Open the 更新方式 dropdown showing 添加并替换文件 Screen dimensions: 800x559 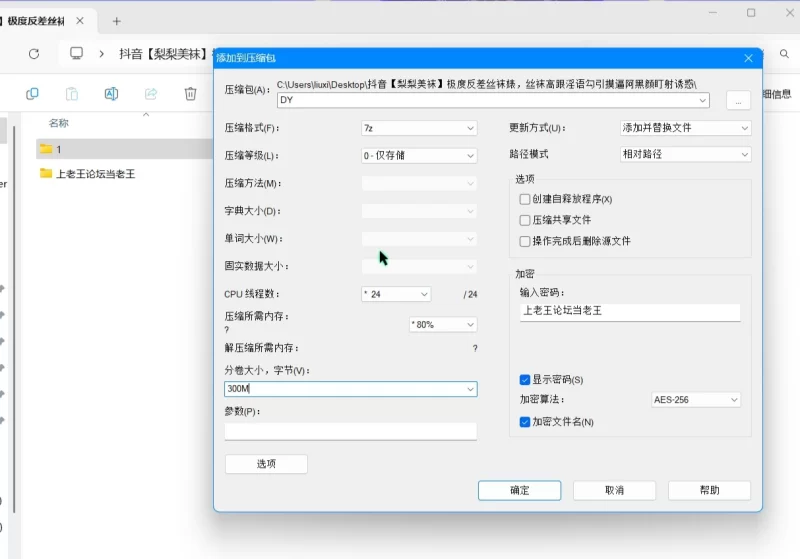click(x=685, y=128)
